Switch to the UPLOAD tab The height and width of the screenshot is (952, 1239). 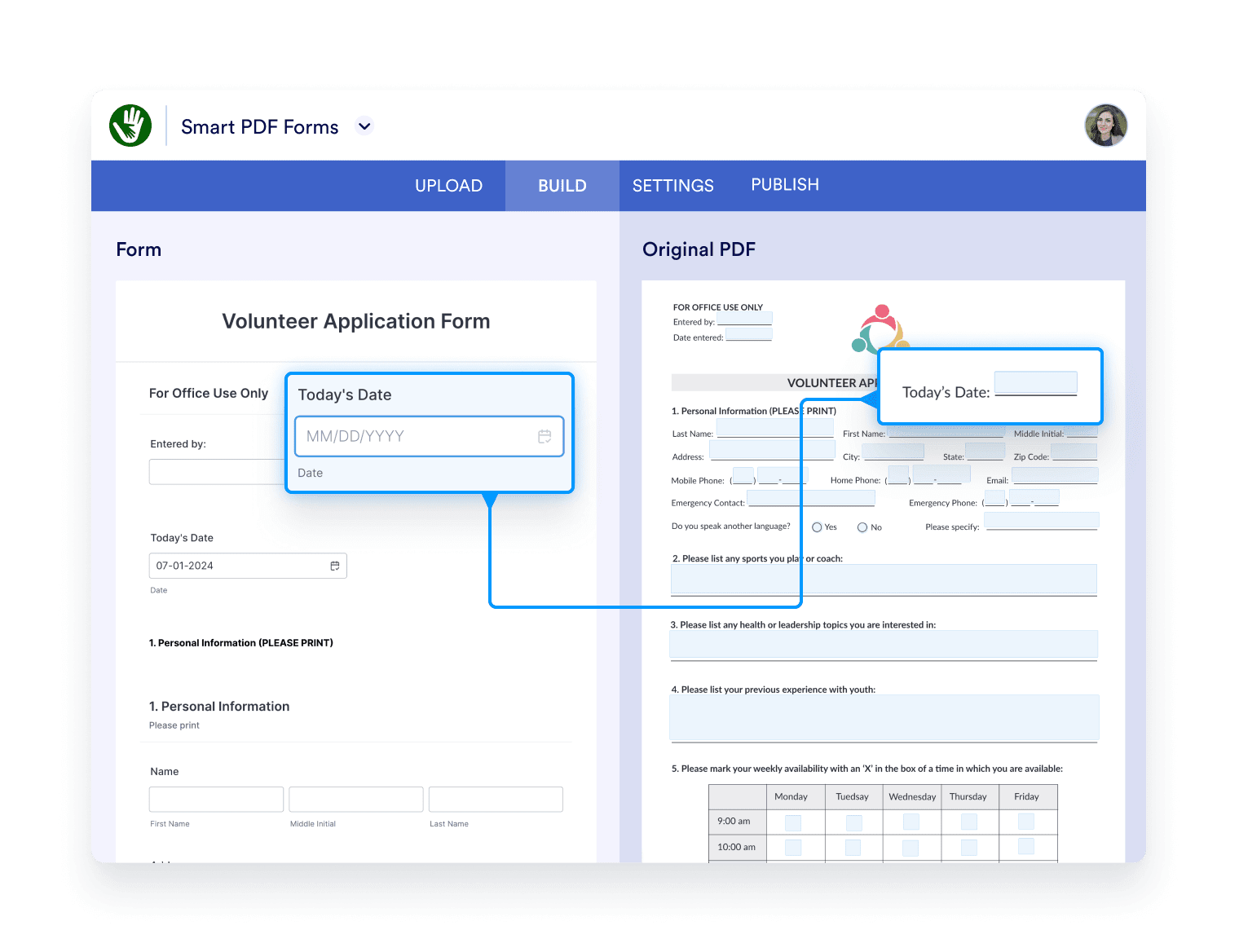[x=448, y=185]
